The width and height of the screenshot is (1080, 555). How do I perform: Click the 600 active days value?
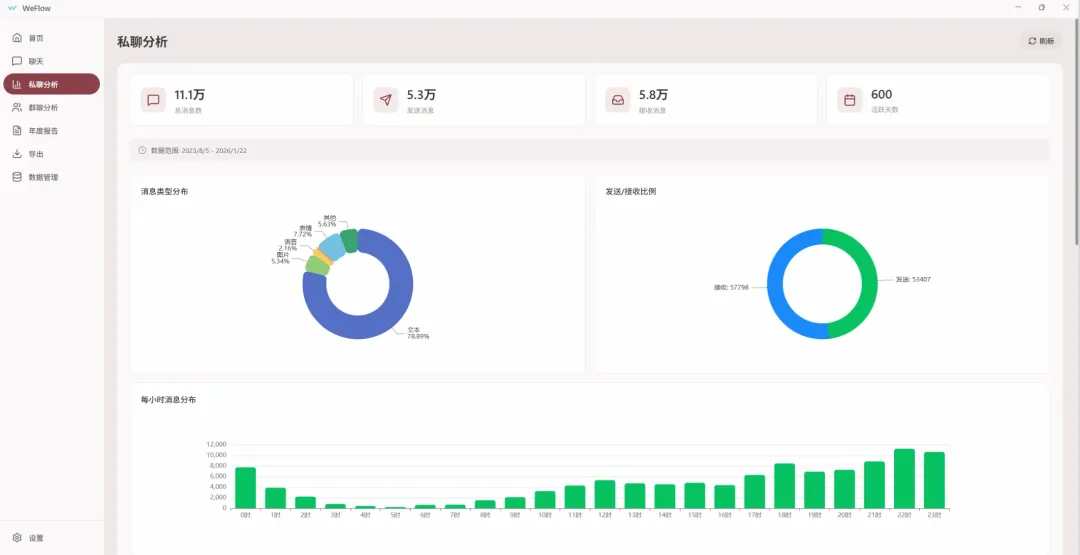(x=882, y=95)
